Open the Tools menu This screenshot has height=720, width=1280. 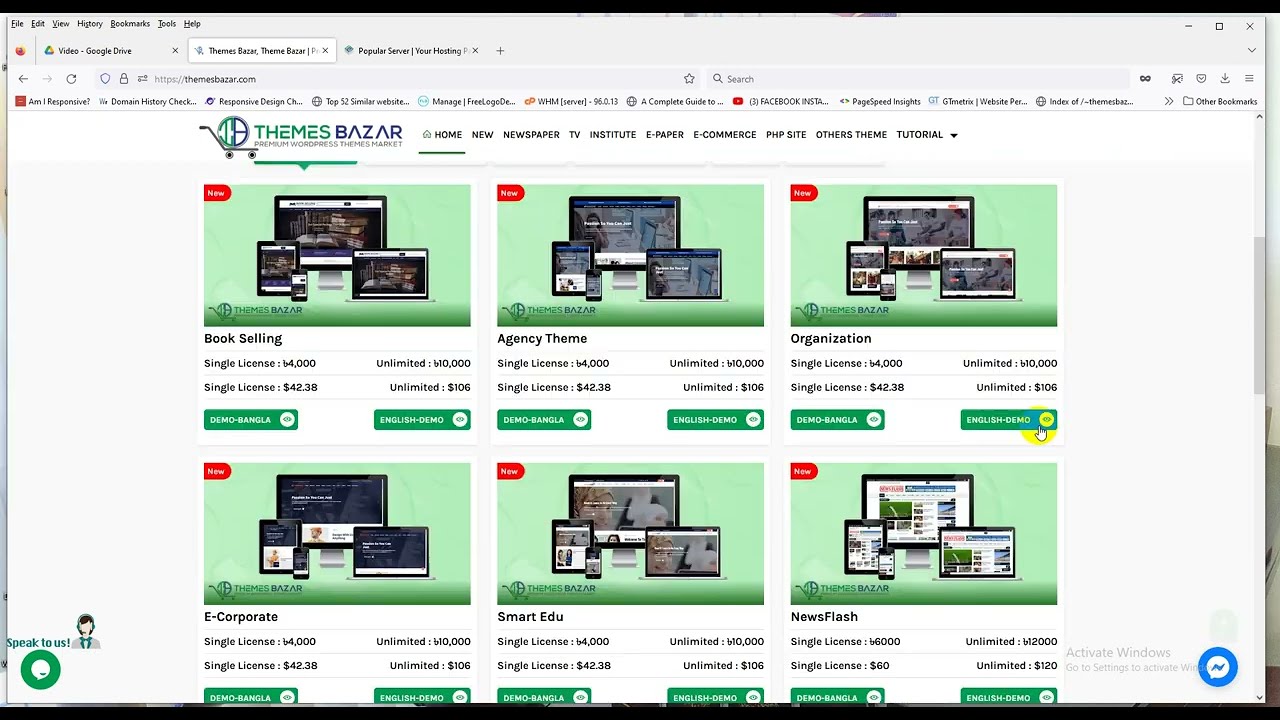coord(167,23)
